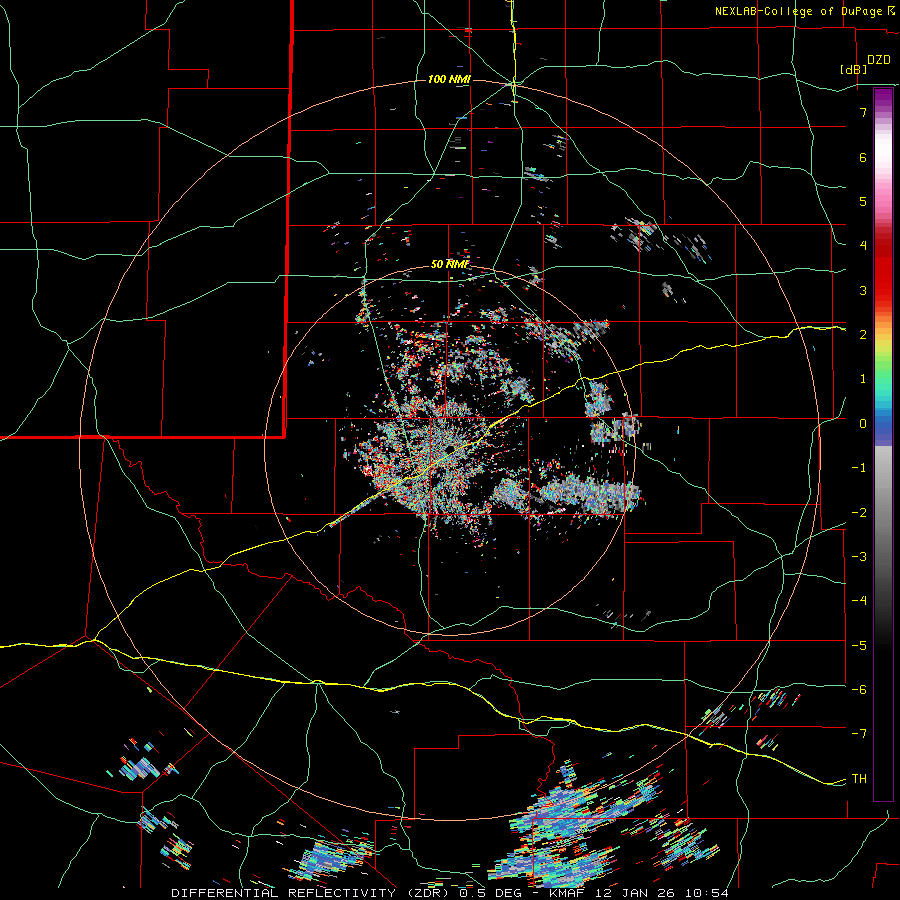Click scale value 5 on legend
Image resolution: width=900 pixels, height=900 pixels.
pos(863,201)
